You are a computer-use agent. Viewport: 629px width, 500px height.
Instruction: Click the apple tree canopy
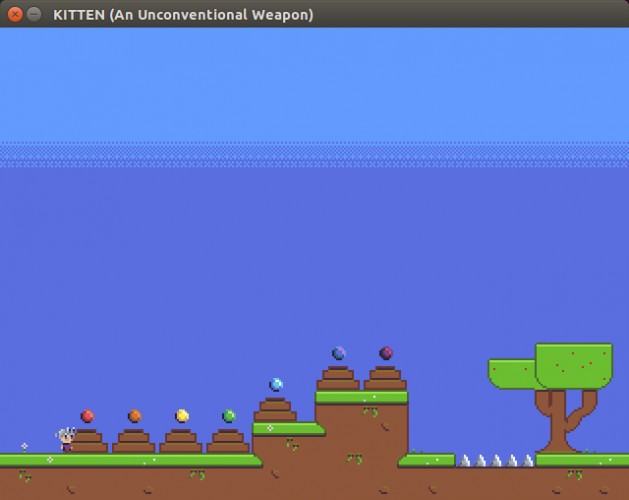tap(550, 366)
